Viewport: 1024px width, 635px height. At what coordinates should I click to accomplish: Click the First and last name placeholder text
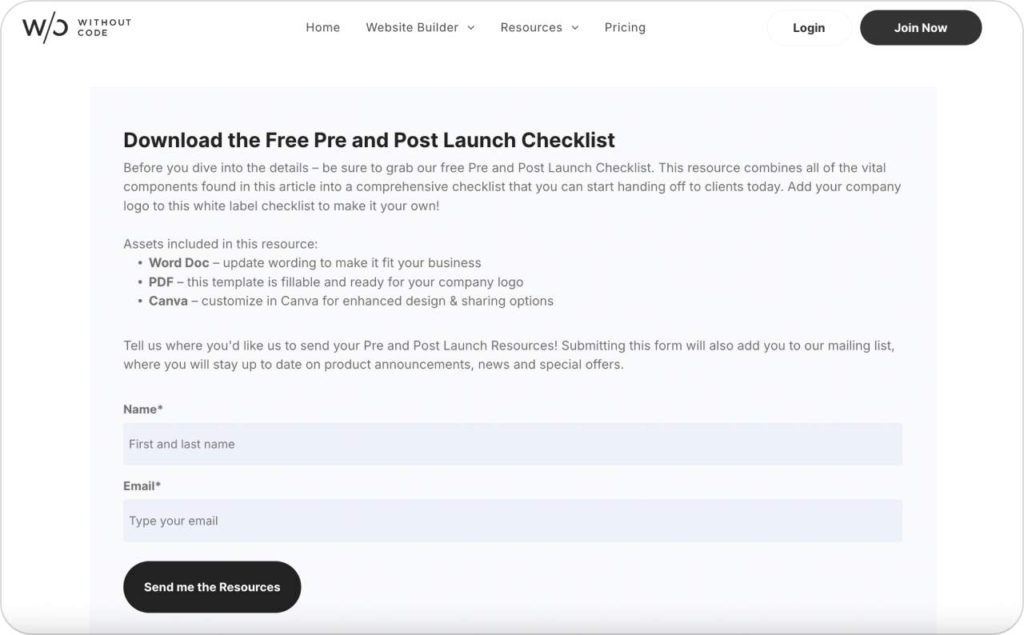click(x=181, y=444)
